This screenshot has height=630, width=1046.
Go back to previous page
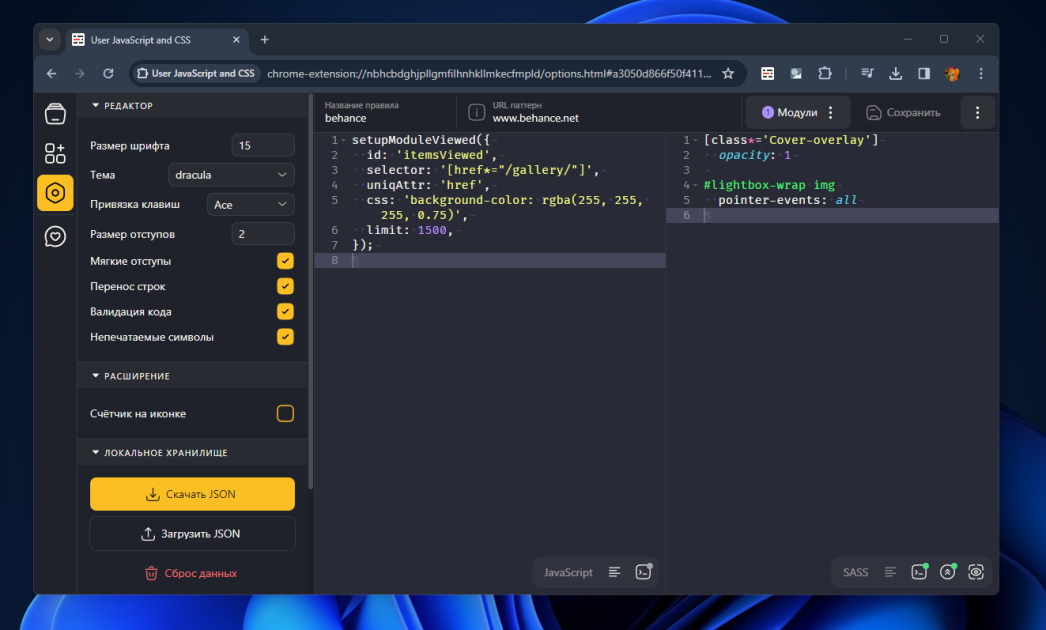point(51,73)
